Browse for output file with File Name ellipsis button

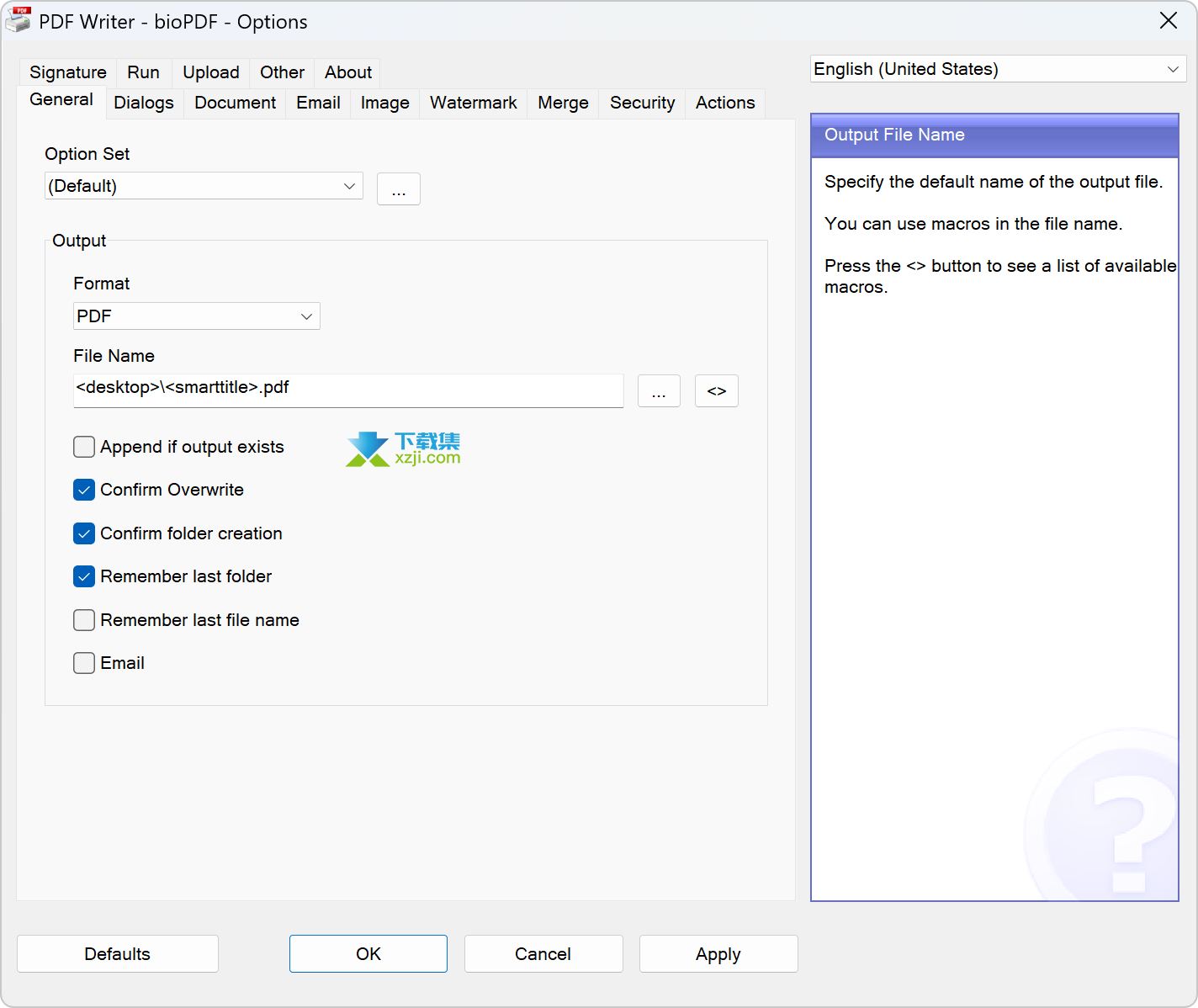[x=659, y=391]
